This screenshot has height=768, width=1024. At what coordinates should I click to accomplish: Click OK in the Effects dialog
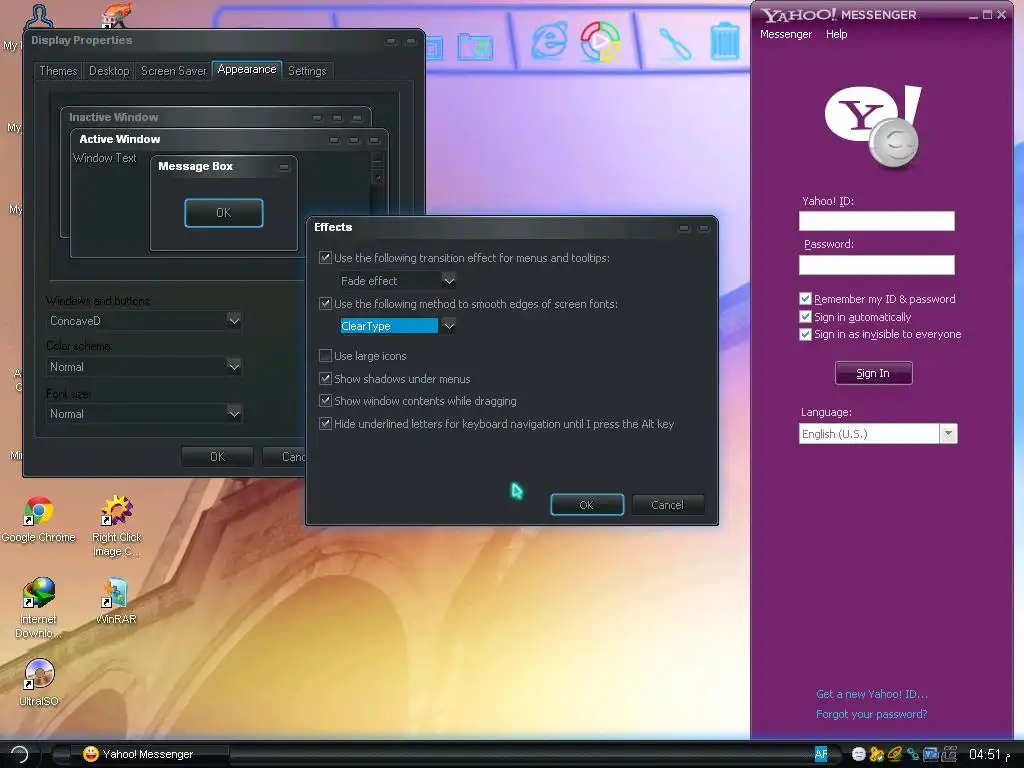[x=586, y=505]
